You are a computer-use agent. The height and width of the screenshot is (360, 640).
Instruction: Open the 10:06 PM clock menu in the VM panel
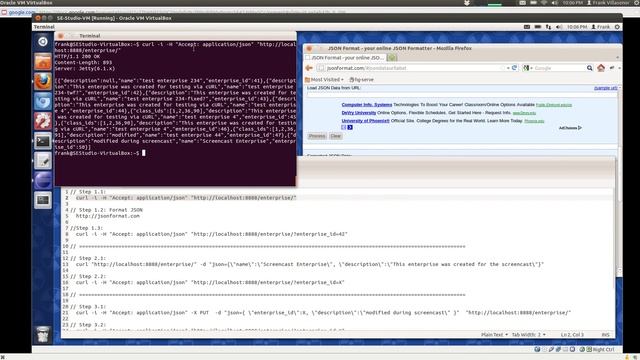577,27
